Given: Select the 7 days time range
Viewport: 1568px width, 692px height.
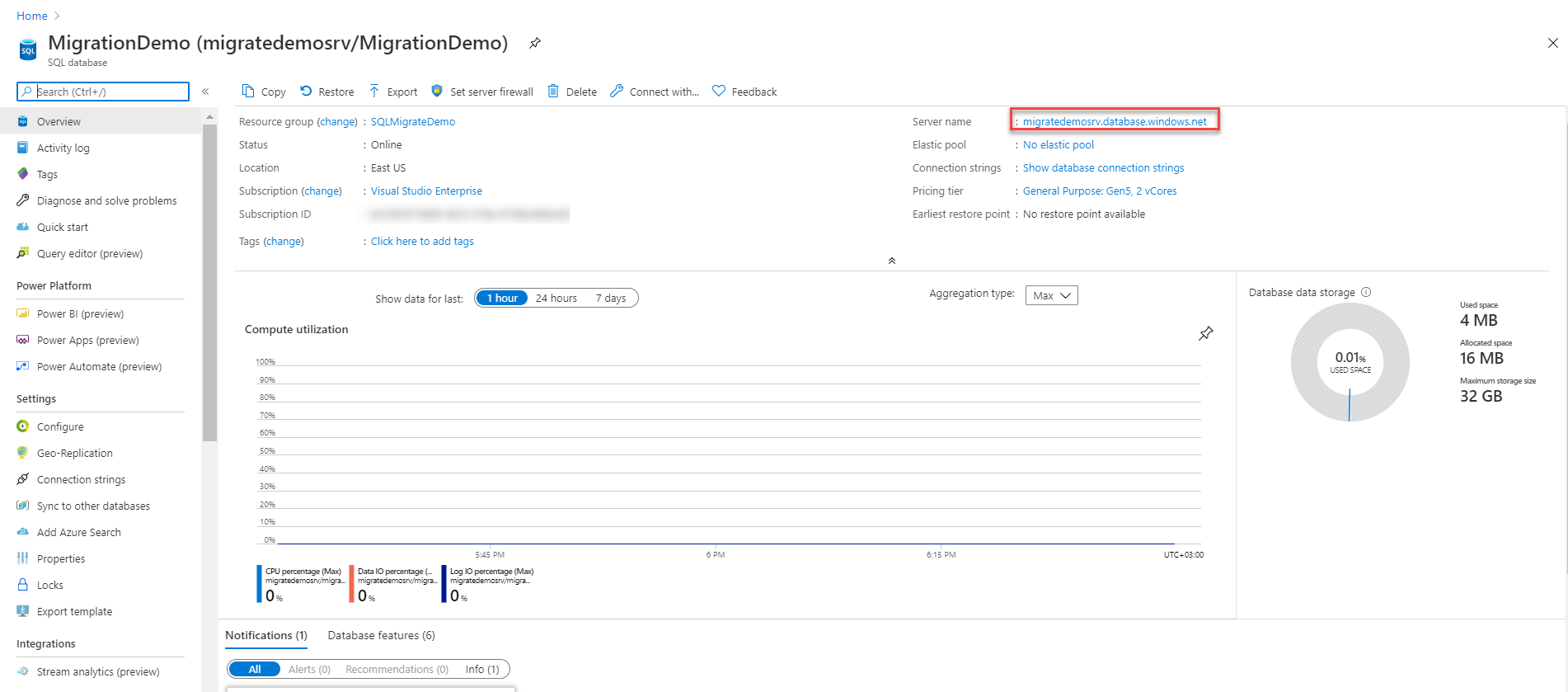Looking at the screenshot, I should (610, 298).
